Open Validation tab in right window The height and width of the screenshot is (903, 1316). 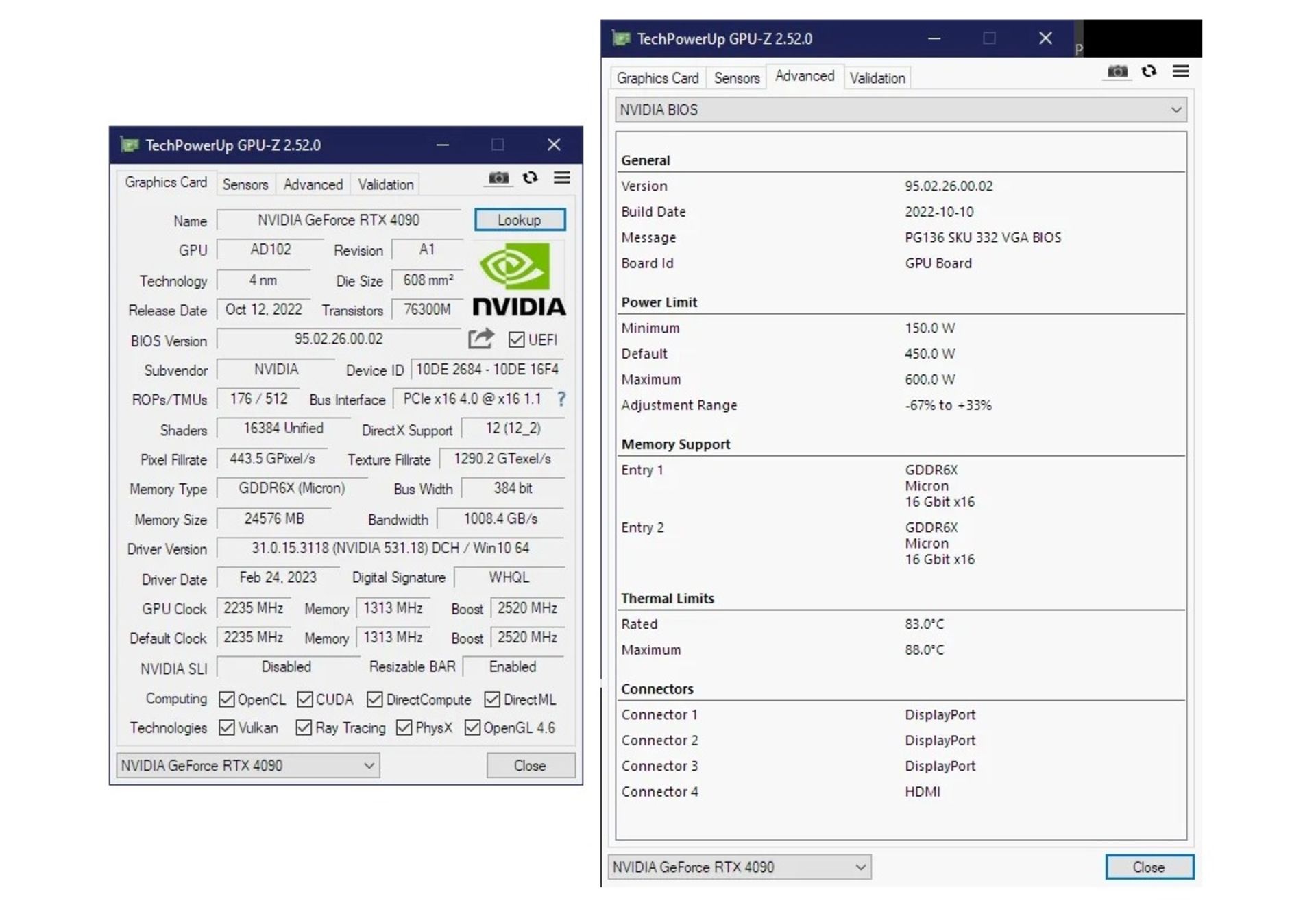tap(877, 78)
